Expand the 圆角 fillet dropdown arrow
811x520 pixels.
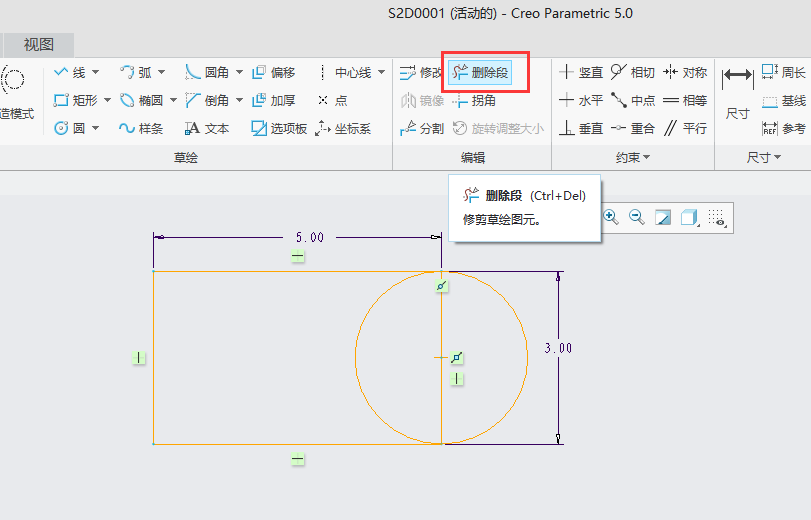point(239,72)
